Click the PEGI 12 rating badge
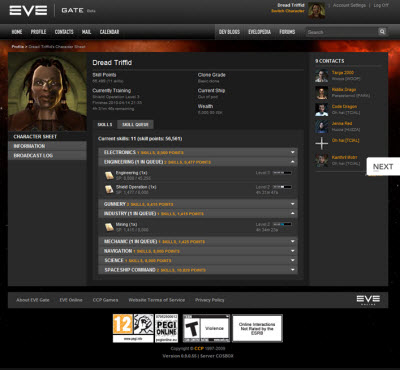This screenshot has height=370, width=400. coord(133,328)
